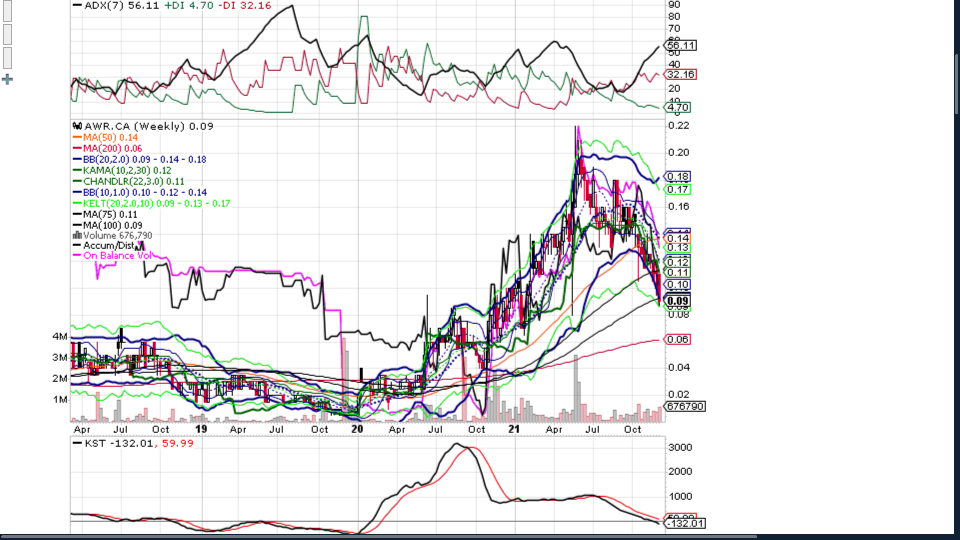Click the 1M volume axis label
Screen dimensions: 960x540
point(60,400)
